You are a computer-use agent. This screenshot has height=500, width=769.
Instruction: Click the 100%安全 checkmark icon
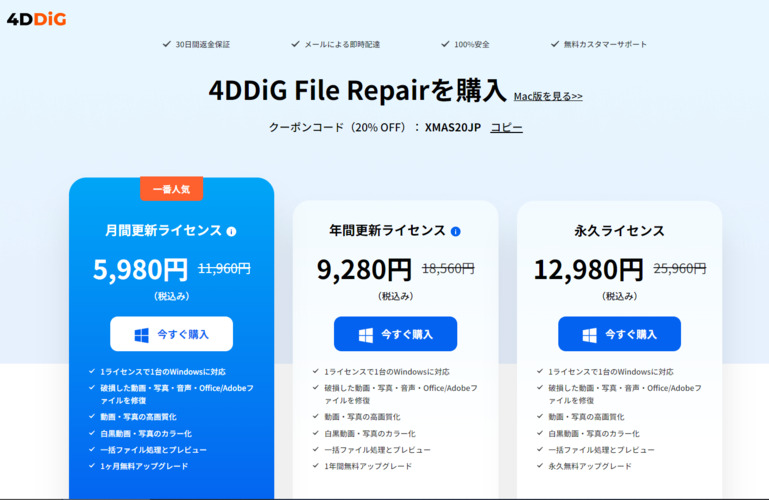pos(445,44)
